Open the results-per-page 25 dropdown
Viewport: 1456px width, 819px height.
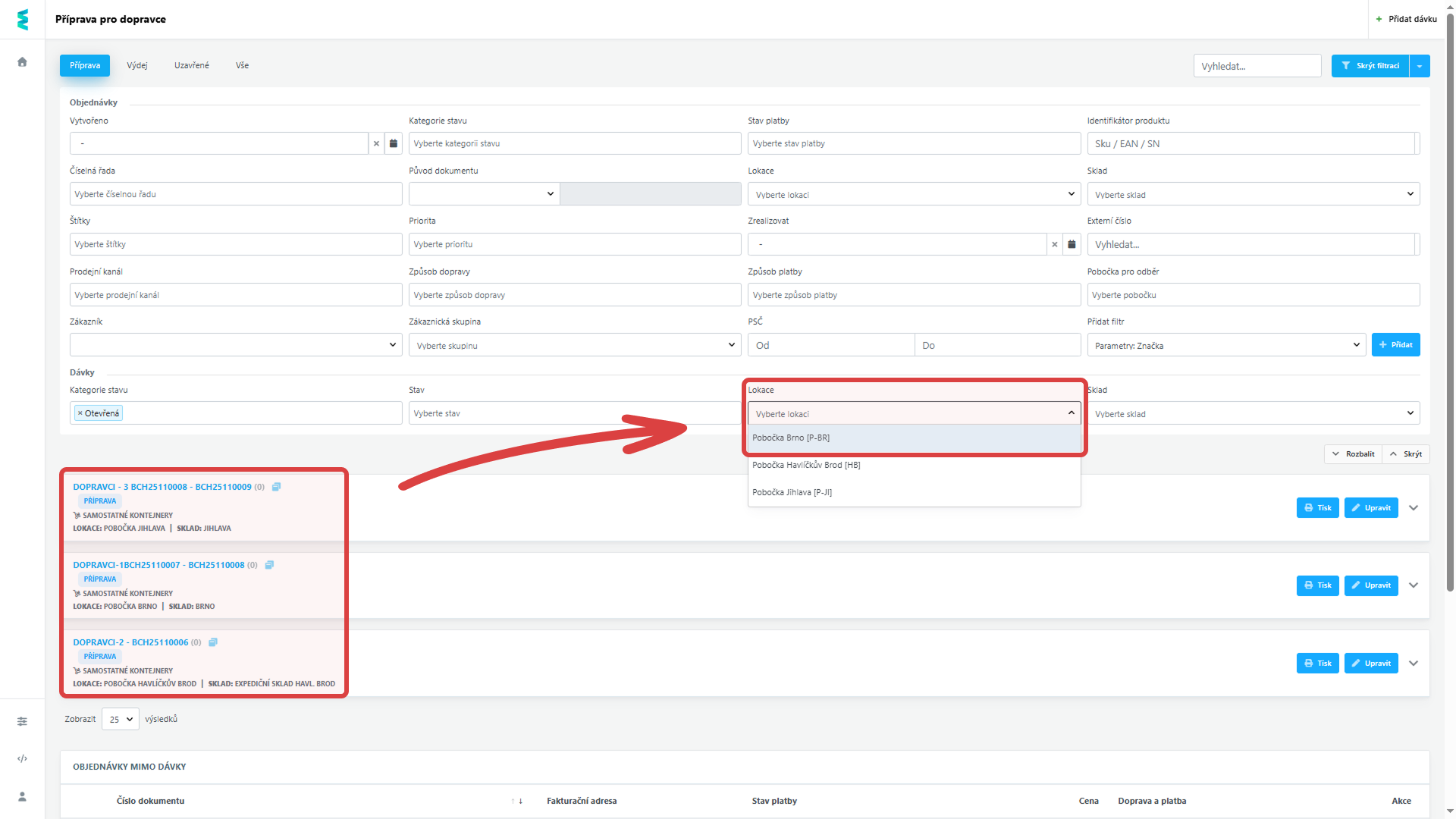tap(121, 719)
